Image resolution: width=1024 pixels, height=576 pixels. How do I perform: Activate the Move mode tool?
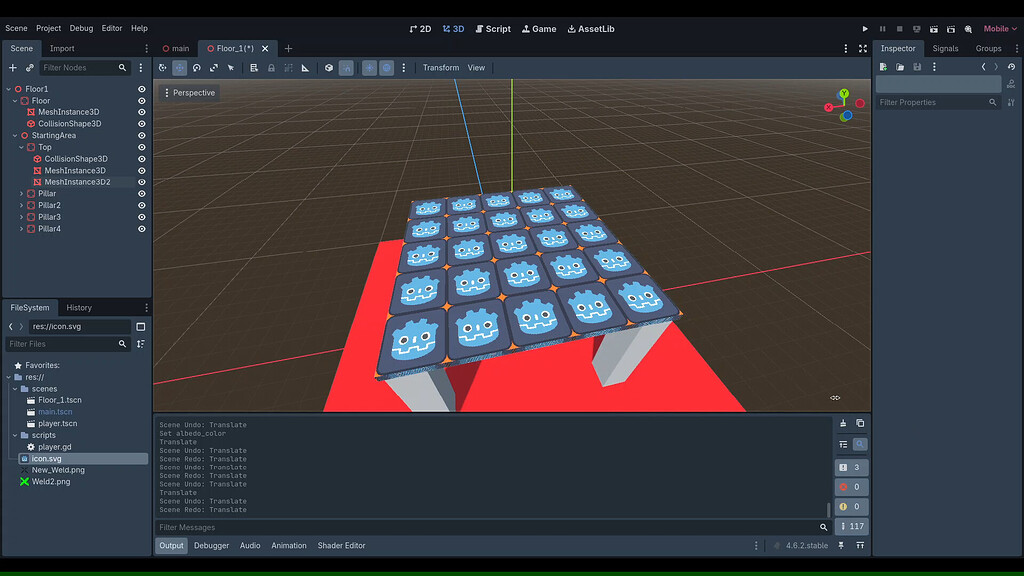(x=180, y=68)
